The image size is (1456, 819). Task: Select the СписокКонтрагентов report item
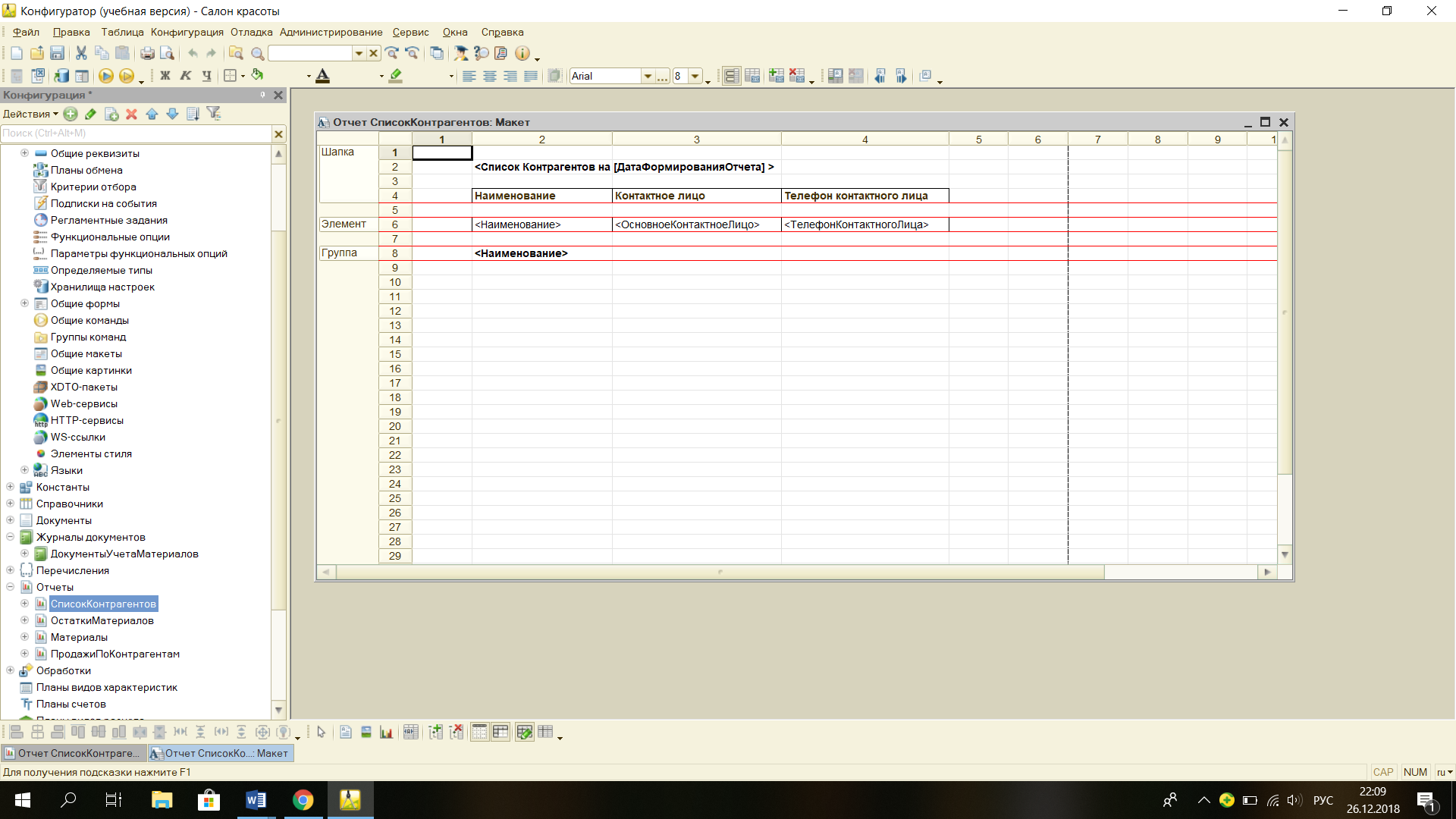104,603
